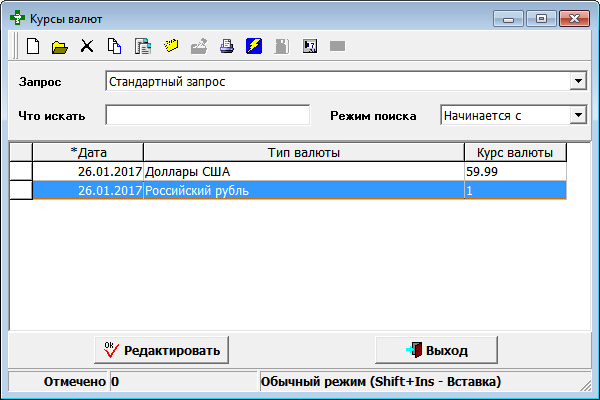Click the top-left grid corner cell

click(21, 152)
